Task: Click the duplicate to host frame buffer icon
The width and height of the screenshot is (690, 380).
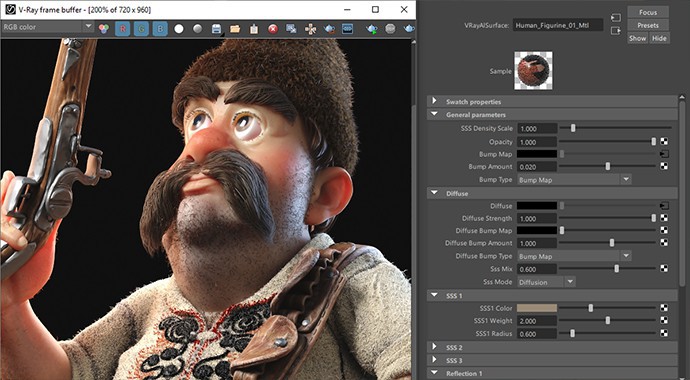Action: [291, 29]
